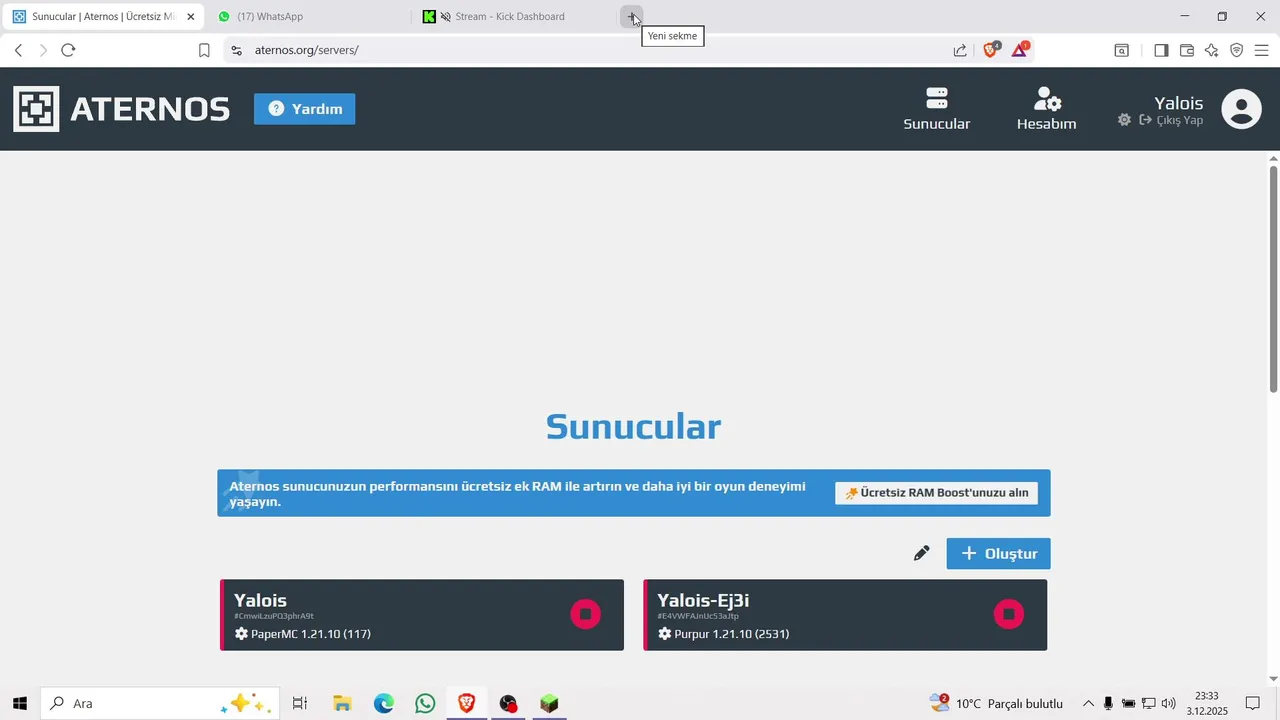Click the PaperMC 1.21.10 (117) text
Image resolution: width=1280 pixels, height=720 pixels.
click(x=311, y=634)
